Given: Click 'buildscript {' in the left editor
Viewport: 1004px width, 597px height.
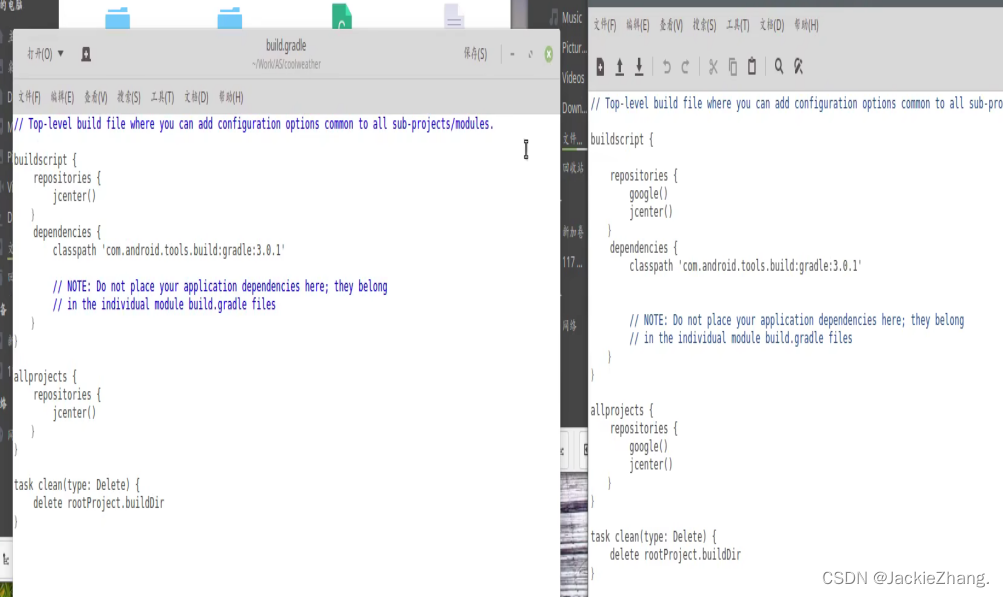Looking at the screenshot, I should tap(45, 159).
